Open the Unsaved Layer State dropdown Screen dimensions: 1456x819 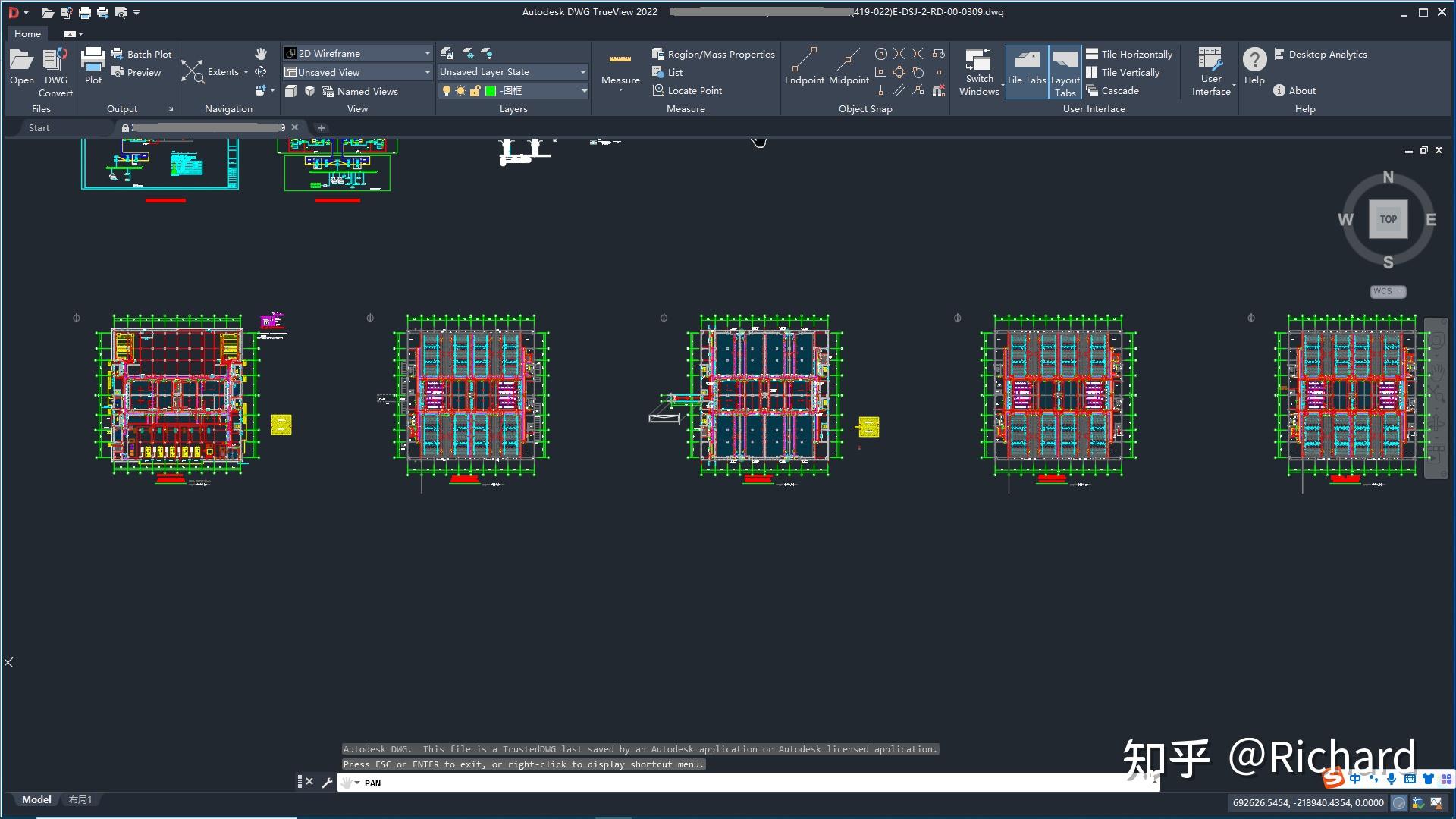(x=513, y=72)
